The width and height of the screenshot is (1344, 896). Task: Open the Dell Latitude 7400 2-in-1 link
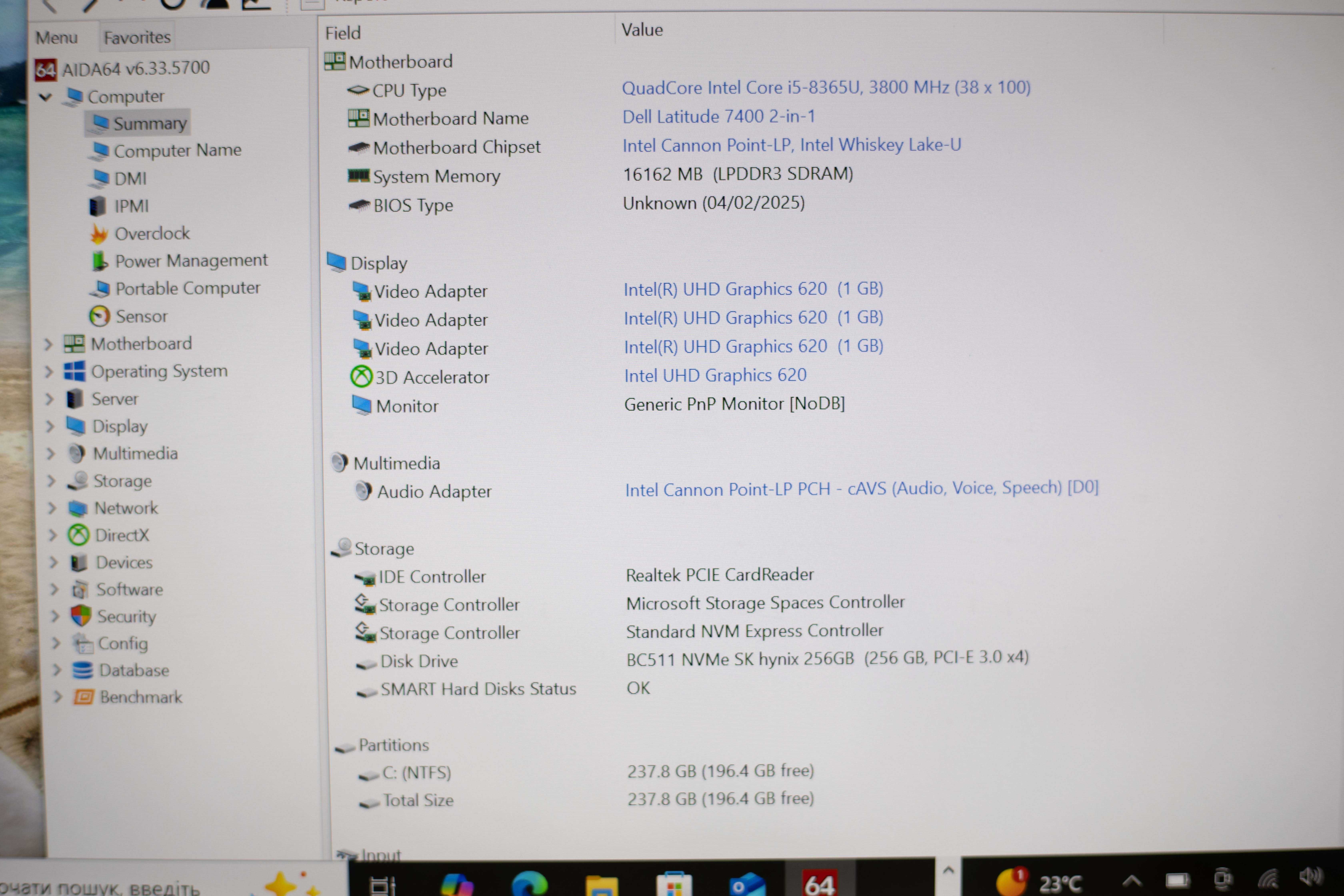tap(719, 117)
